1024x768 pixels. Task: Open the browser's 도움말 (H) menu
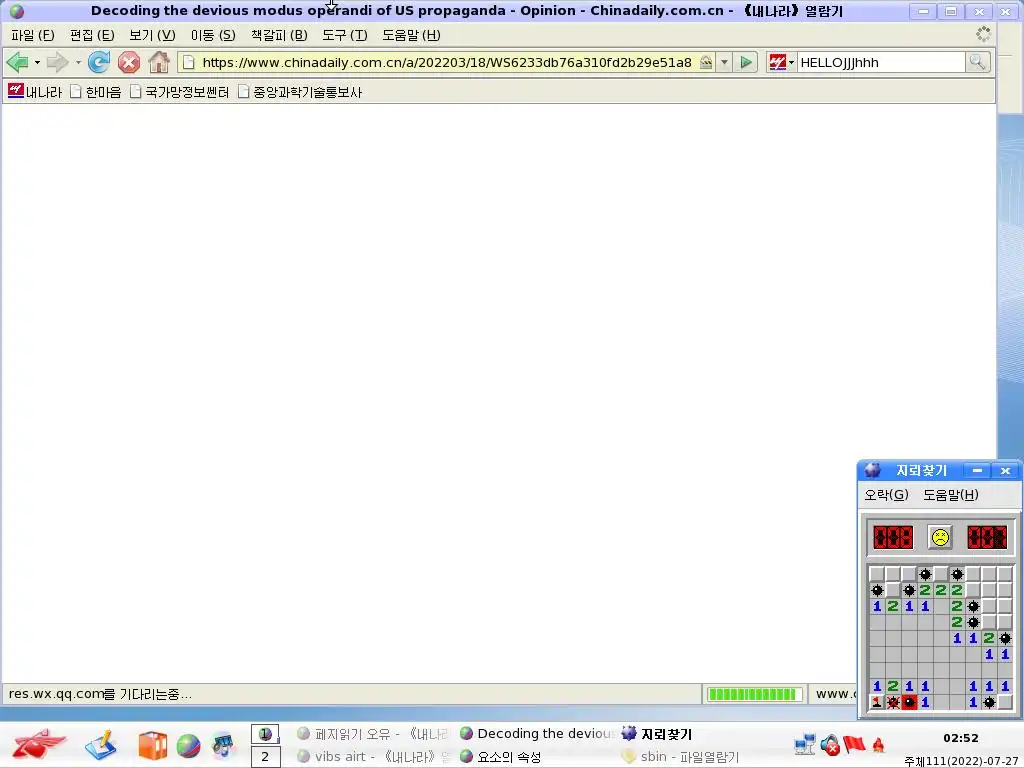411,35
